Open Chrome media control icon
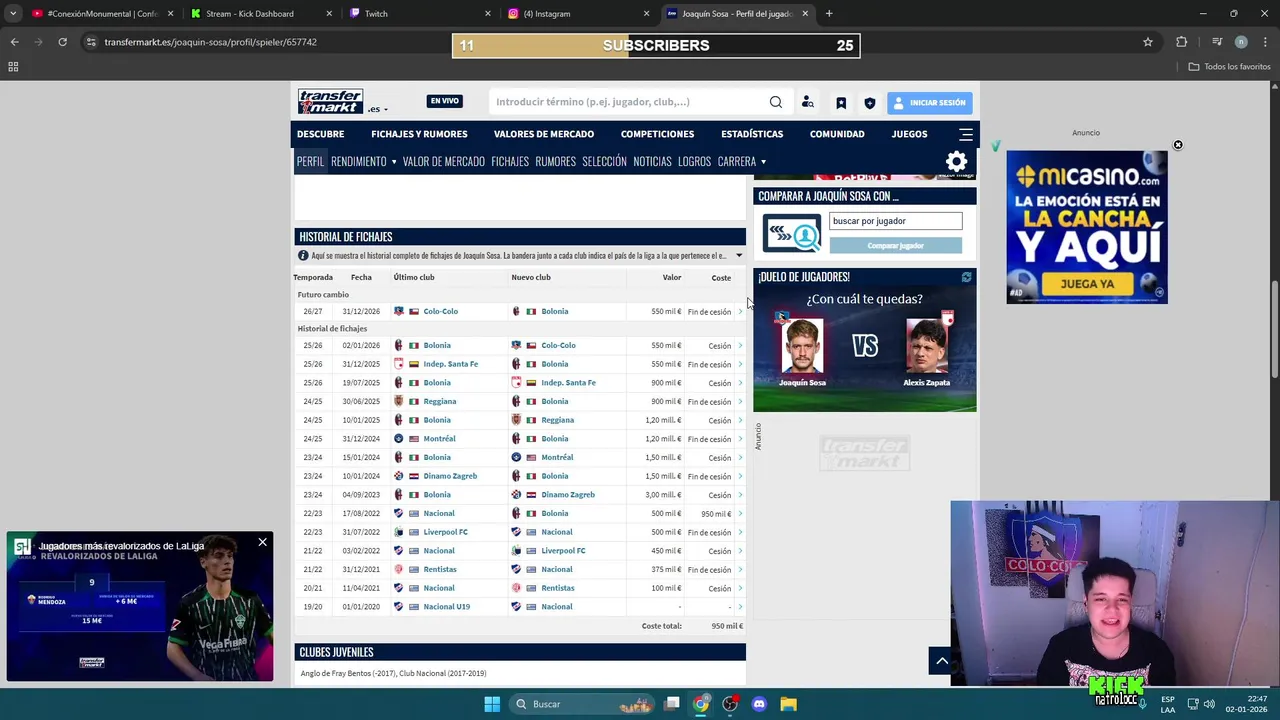Image resolution: width=1280 pixels, height=720 pixels. [1217, 42]
